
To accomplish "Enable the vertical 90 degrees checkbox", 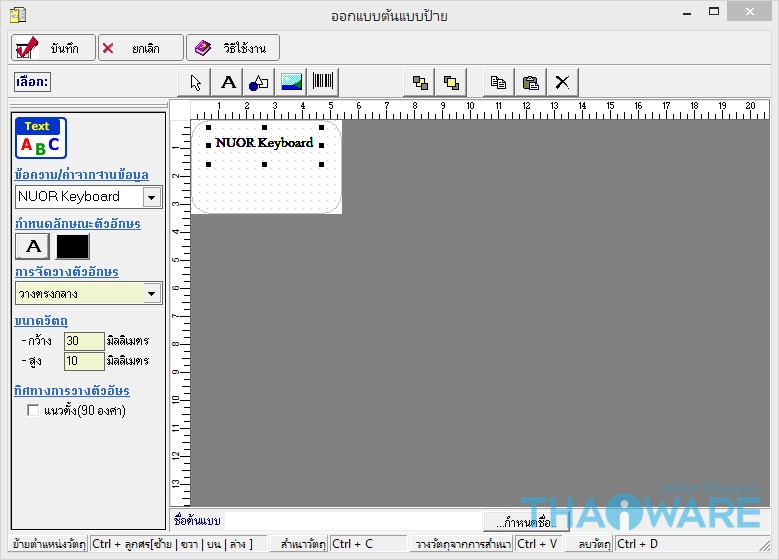I will 33,410.
